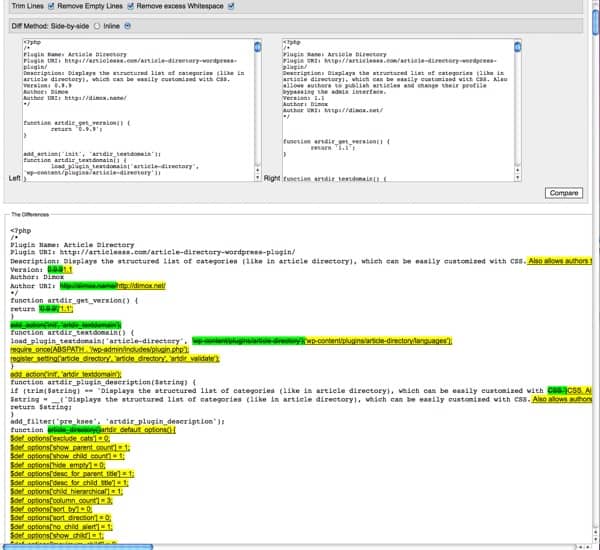Screen dimensions: 600x550
Task: Disable Remove excess Whitespace checkbox
Action: click(231, 6)
